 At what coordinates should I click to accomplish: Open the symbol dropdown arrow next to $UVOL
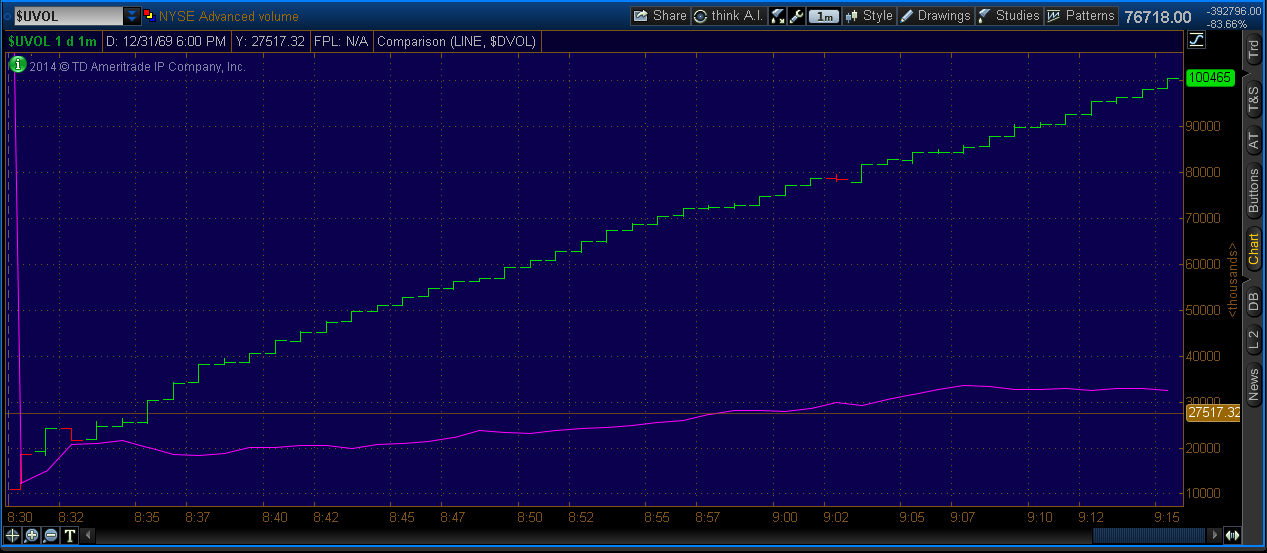click(x=132, y=16)
